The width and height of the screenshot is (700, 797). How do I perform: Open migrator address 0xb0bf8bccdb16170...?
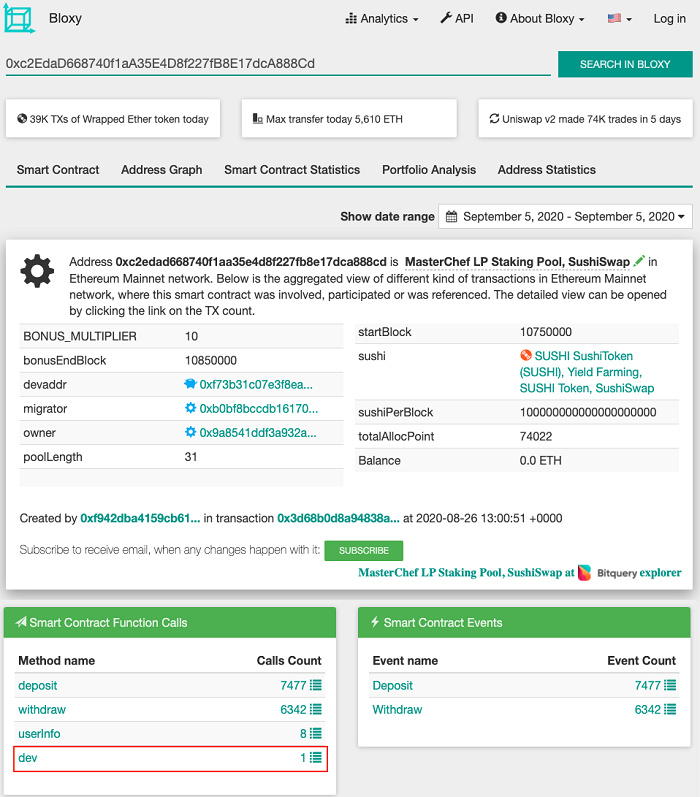(259, 409)
